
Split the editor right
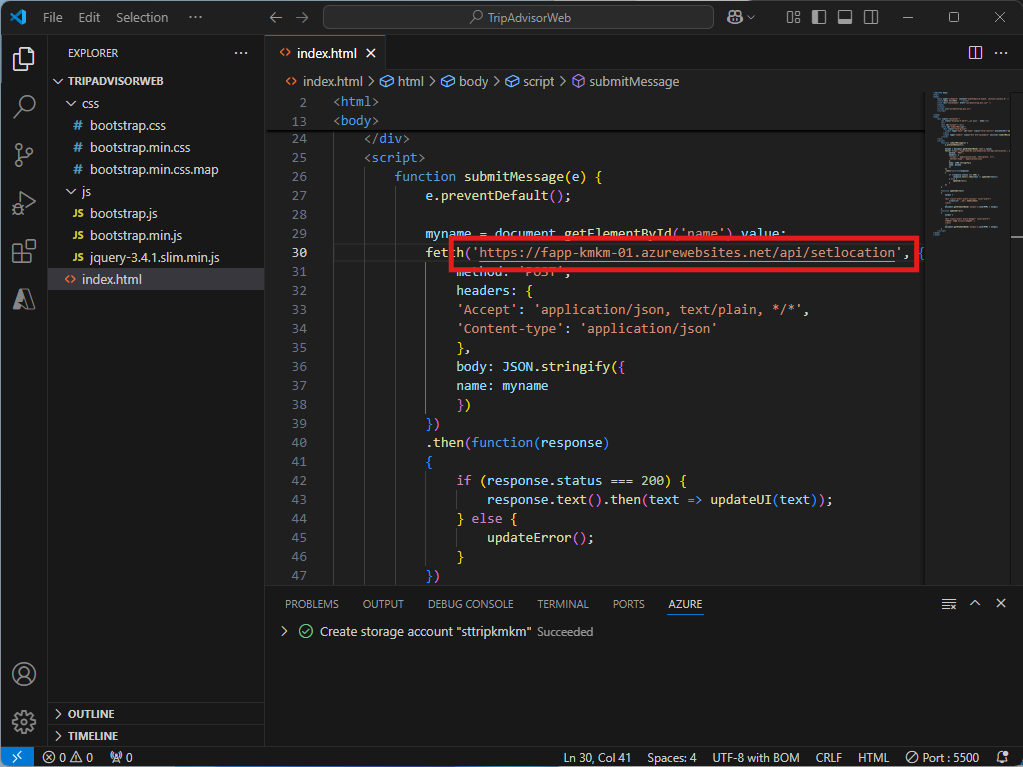(x=975, y=53)
